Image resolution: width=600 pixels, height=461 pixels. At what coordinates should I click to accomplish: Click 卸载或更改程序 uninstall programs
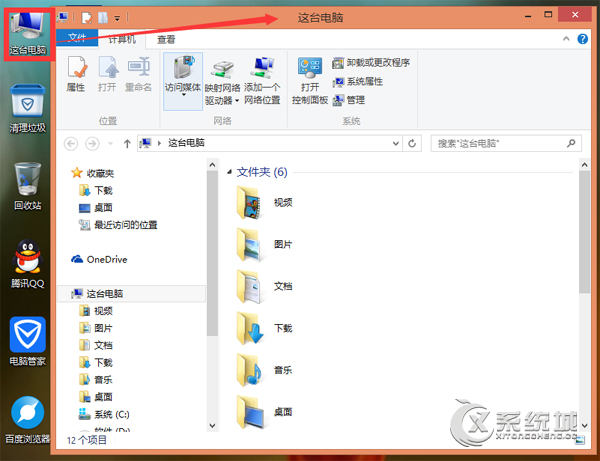pyautogui.click(x=371, y=63)
